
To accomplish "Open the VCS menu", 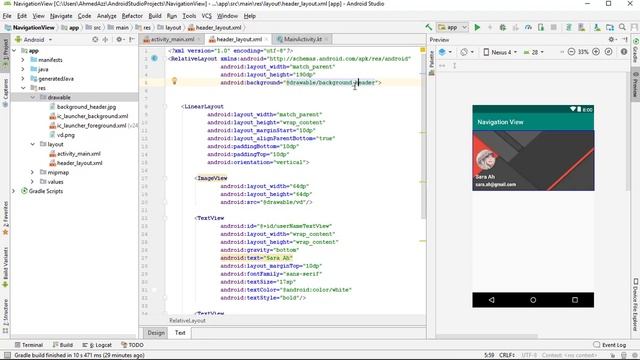I will pos(207,16).
